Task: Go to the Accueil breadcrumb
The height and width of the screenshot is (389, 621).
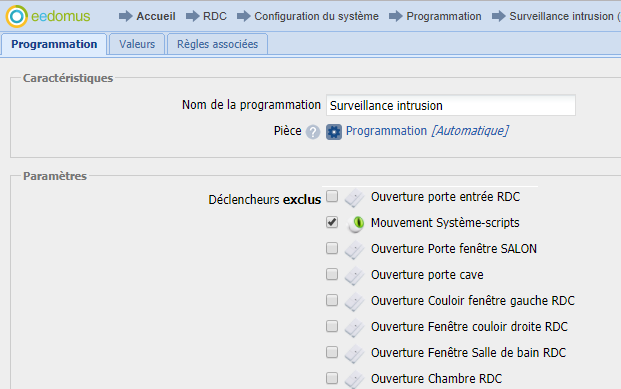Action: [x=156, y=16]
